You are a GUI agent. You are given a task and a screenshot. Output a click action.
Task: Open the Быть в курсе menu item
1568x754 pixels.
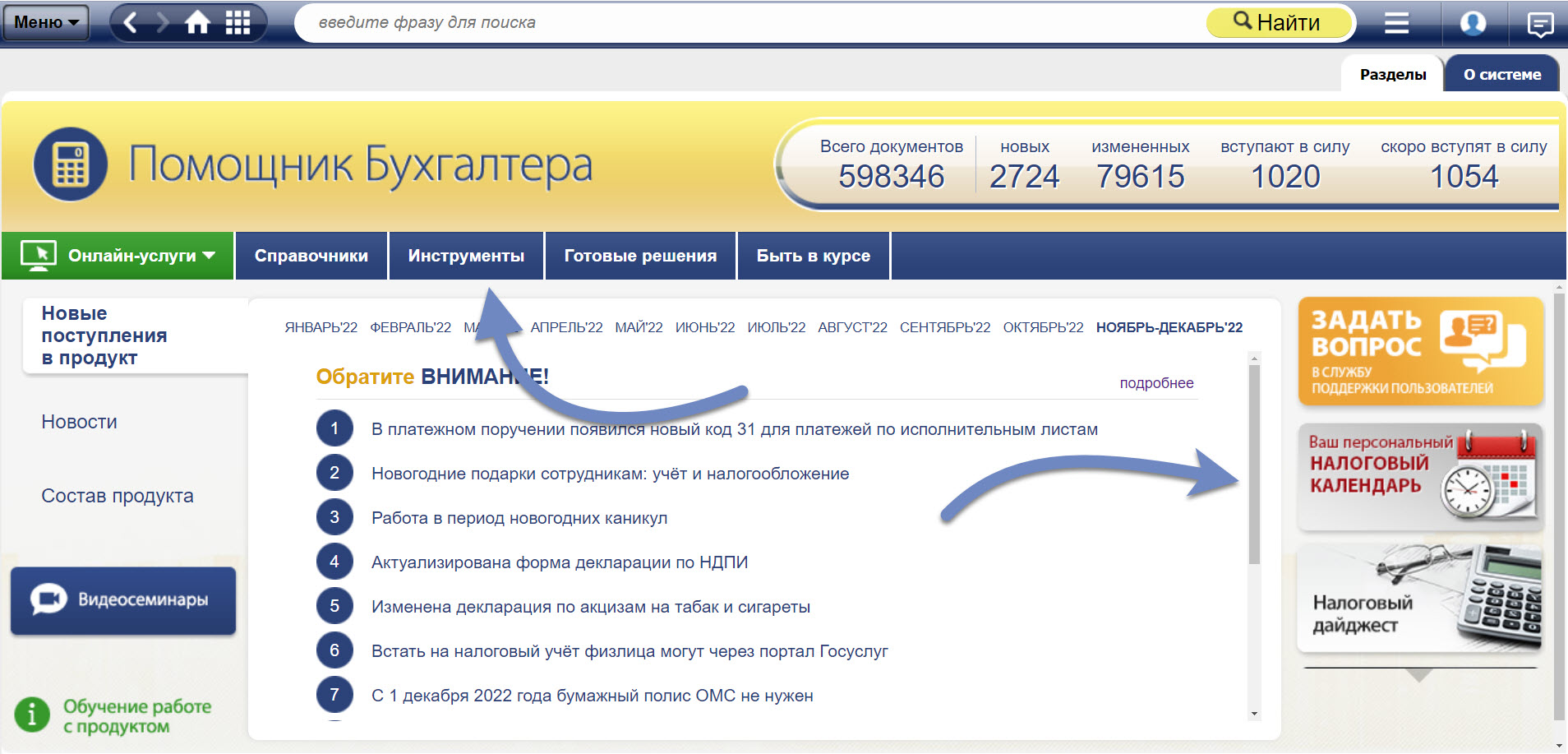tap(814, 256)
